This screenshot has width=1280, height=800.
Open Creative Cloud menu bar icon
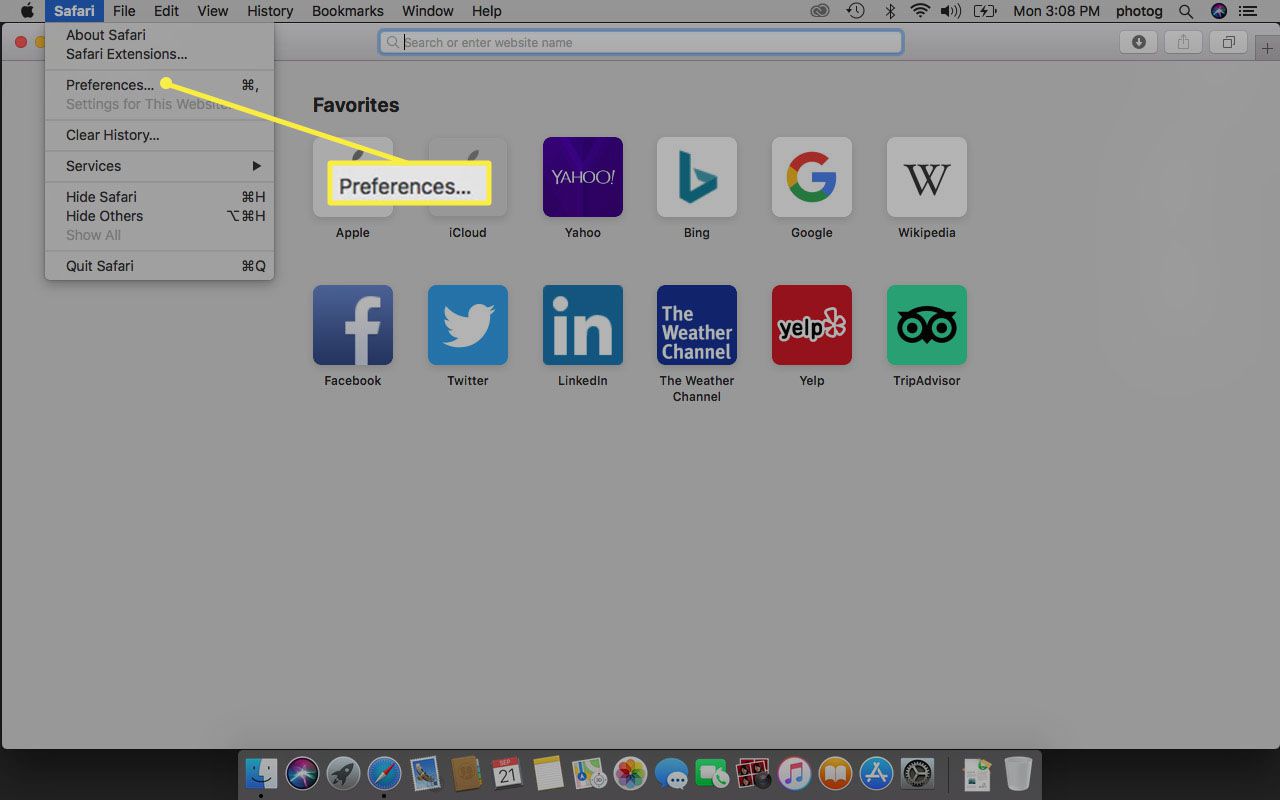(820, 11)
